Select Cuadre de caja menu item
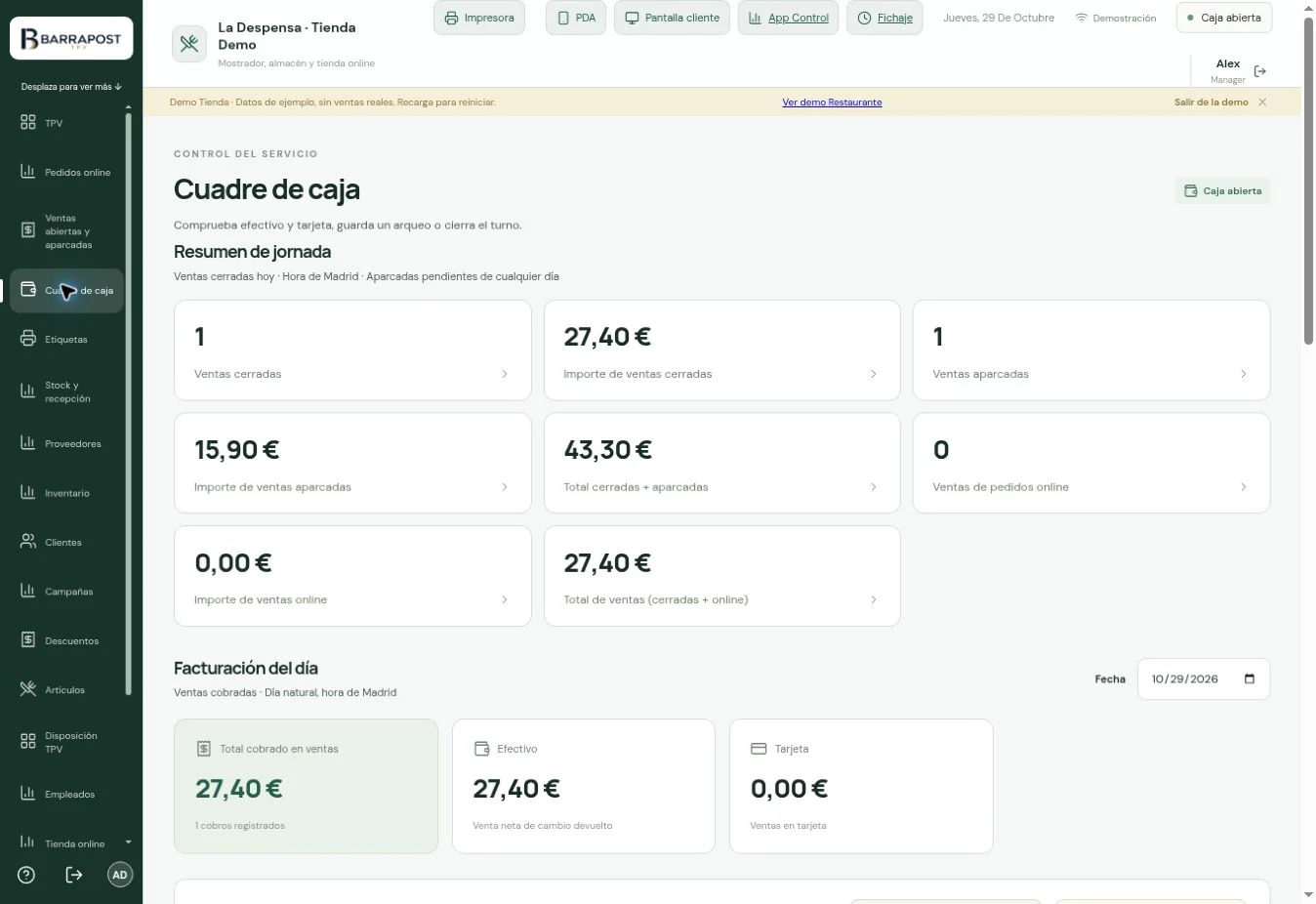1316x904 pixels. [x=66, y=291]
